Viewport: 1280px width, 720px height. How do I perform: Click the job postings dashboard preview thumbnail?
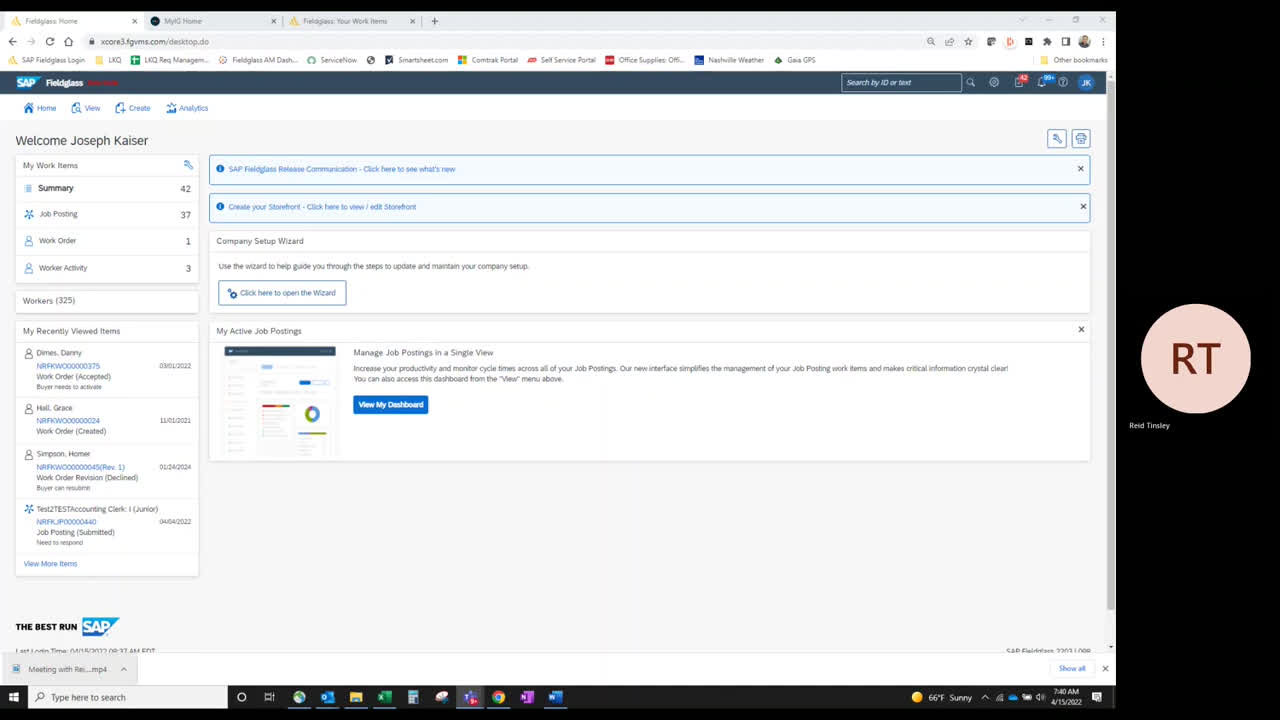click(280, 400)
